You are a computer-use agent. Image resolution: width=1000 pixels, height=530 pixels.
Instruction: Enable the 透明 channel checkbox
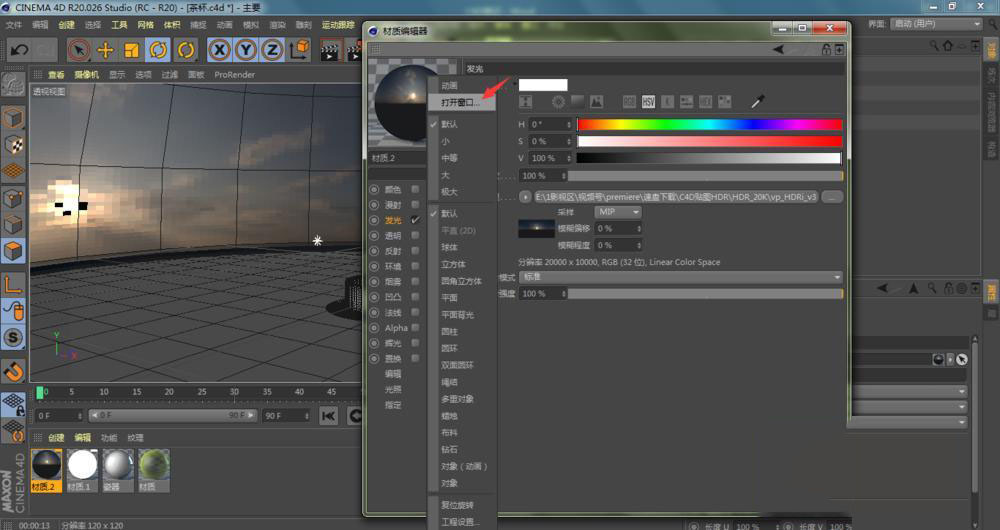(415, 235)
